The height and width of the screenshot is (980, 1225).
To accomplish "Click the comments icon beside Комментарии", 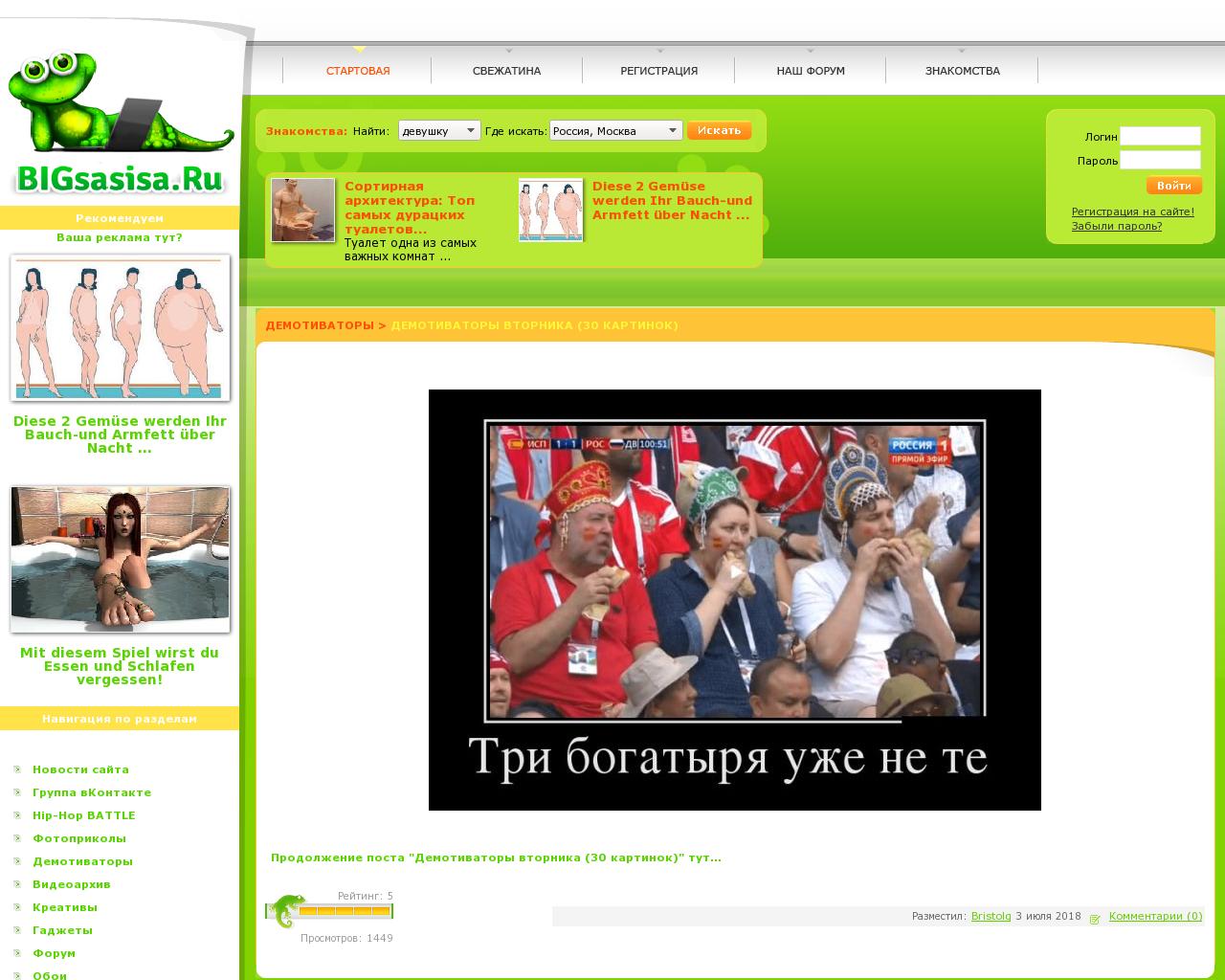I will 1095,918.
